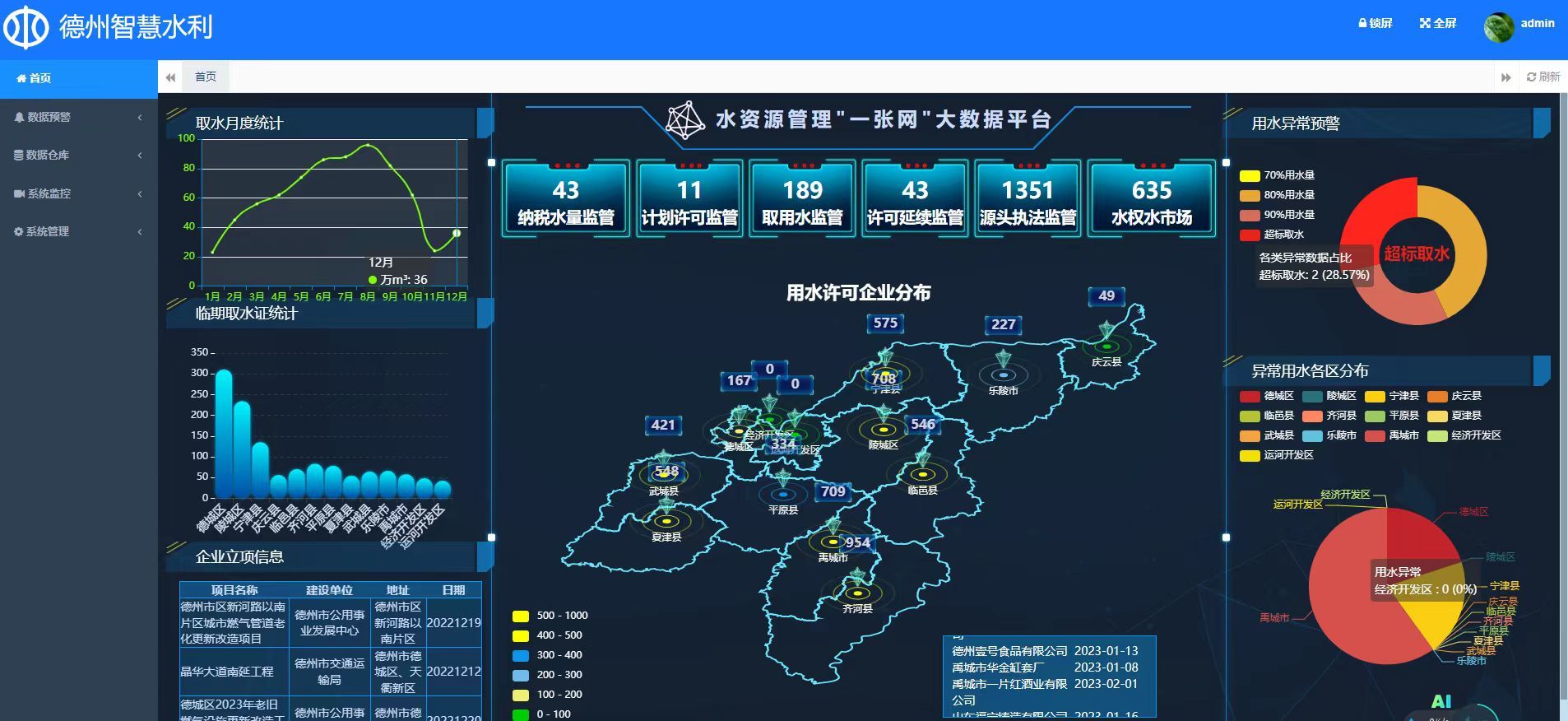
Task: Switch to the 首页 tab
Action: [x=206, y=77]
